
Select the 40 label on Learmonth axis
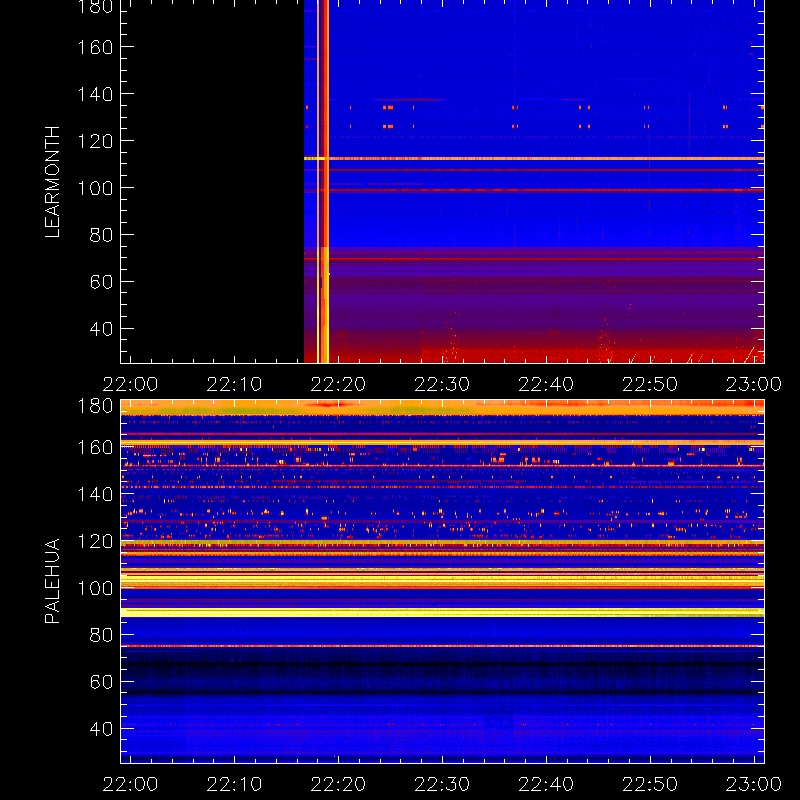point(101,329)
